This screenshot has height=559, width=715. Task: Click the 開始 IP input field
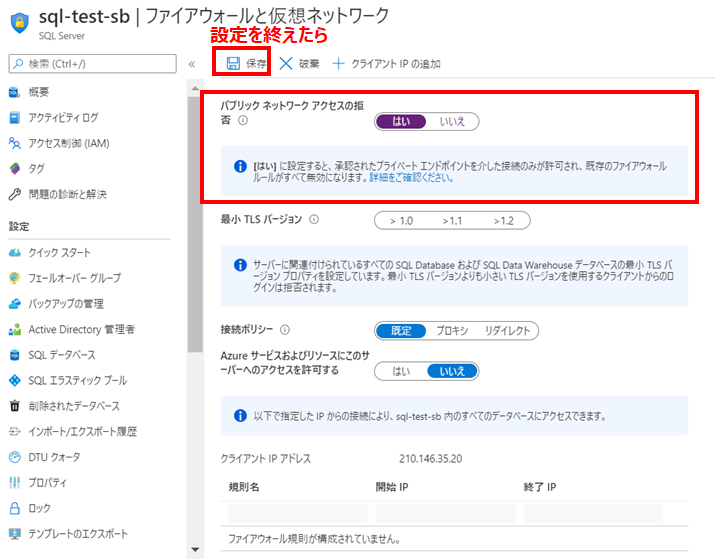click(445, 513)
